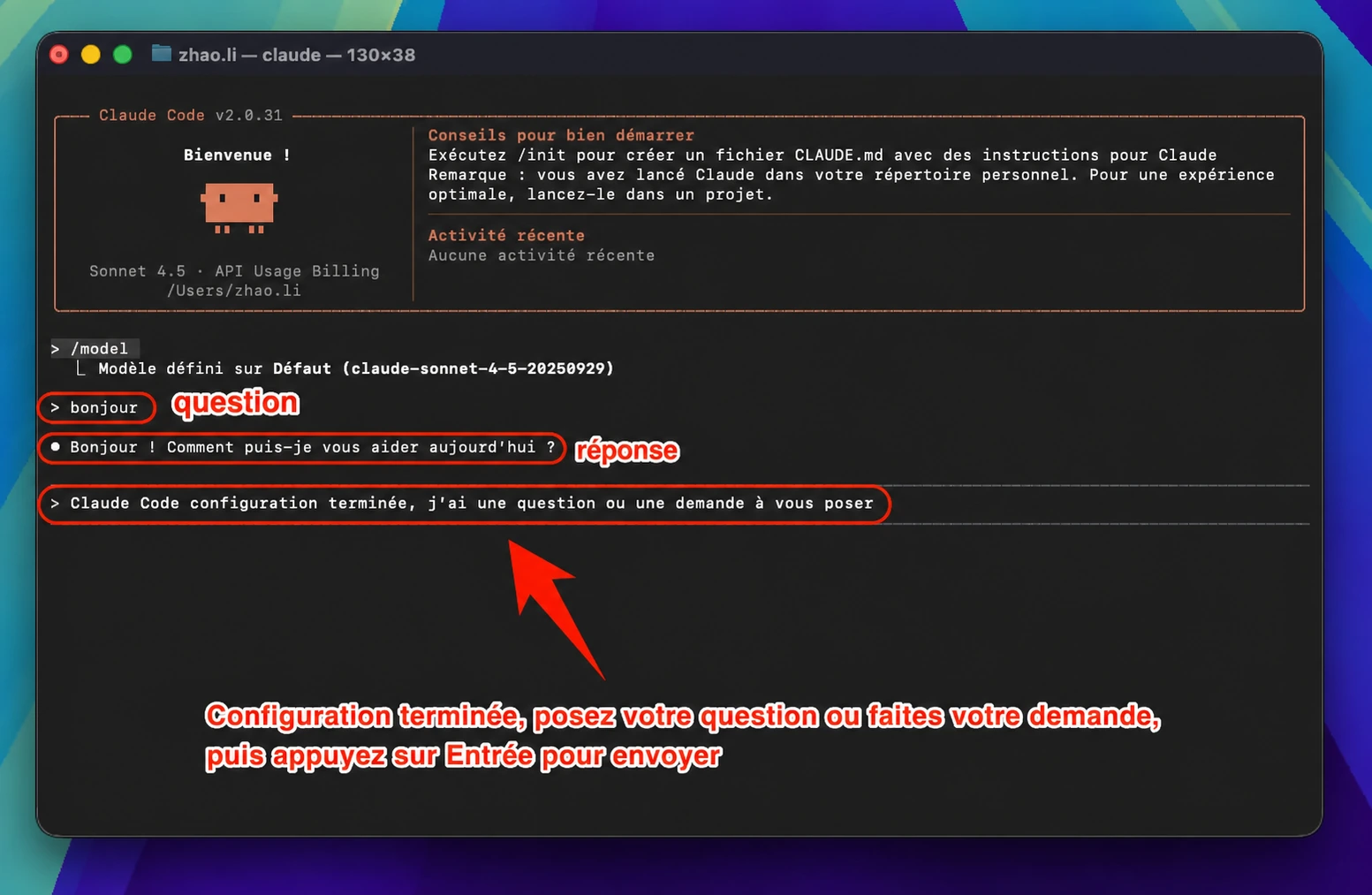Viewport: 1372px width, 895px height.
Task: Click the "Activité récente" heading
Action: (506, 235)
